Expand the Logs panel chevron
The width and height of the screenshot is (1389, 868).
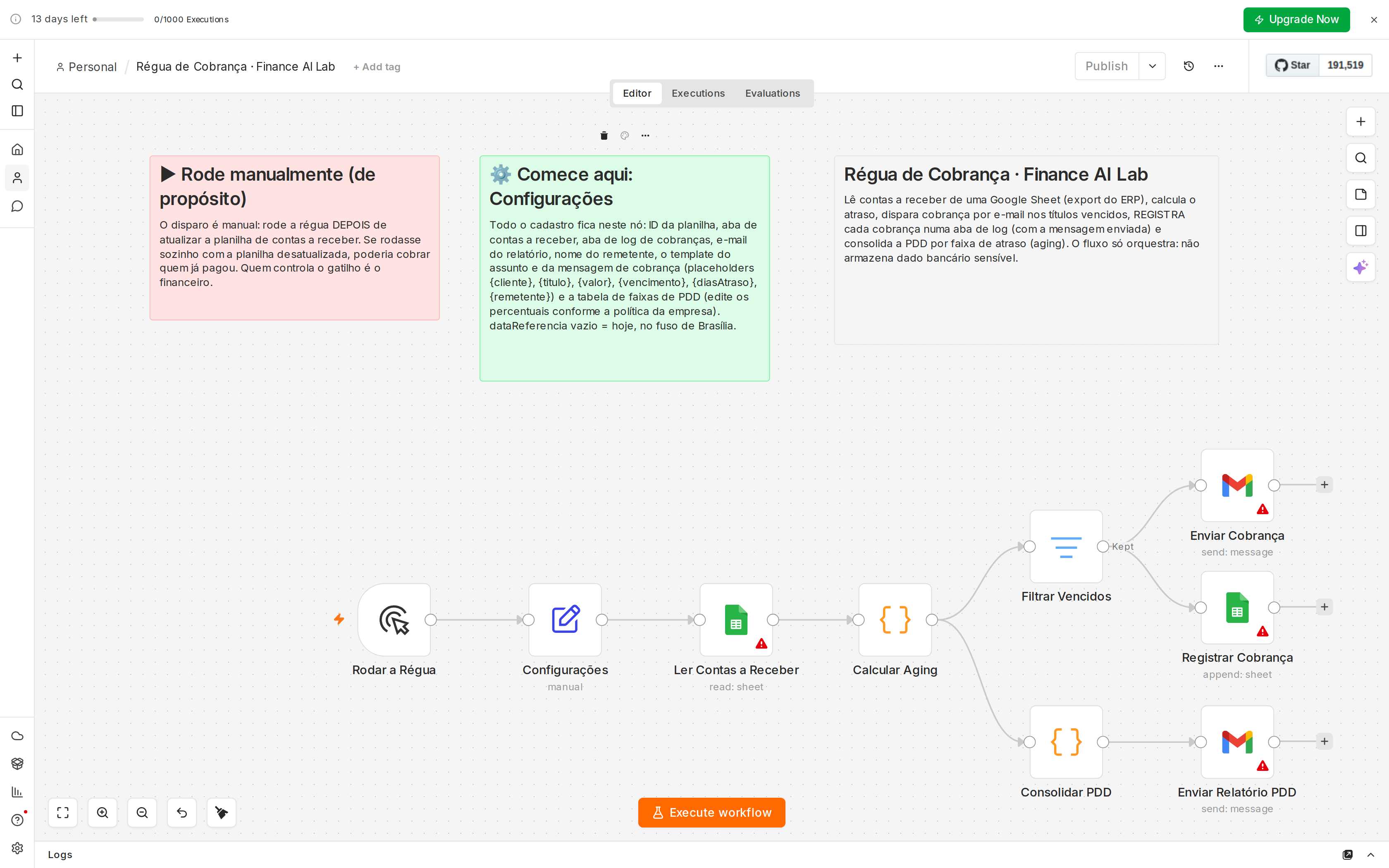click(1371, 855)
